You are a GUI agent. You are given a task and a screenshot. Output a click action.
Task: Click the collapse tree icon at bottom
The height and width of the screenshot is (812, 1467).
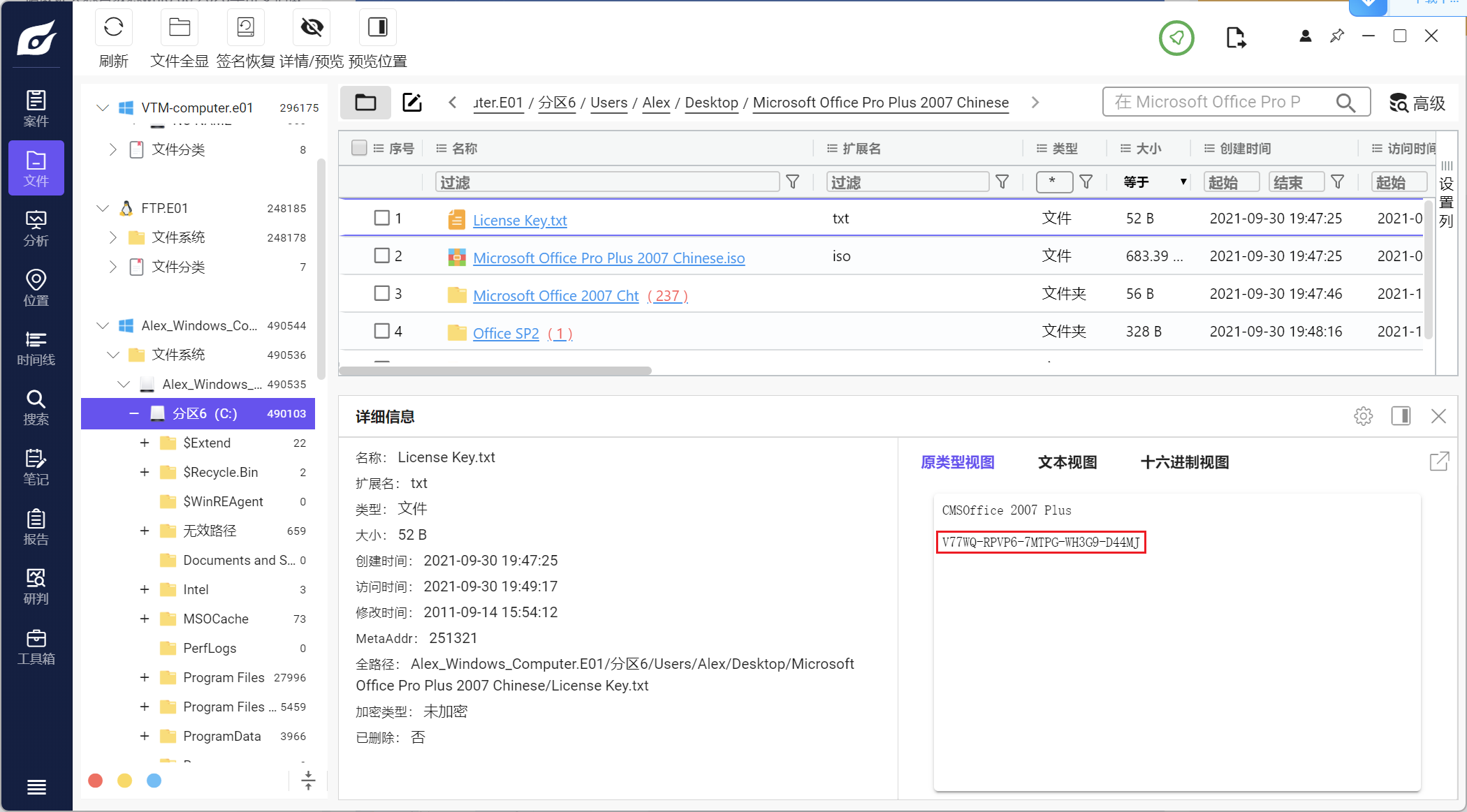(x=308, y=781)
